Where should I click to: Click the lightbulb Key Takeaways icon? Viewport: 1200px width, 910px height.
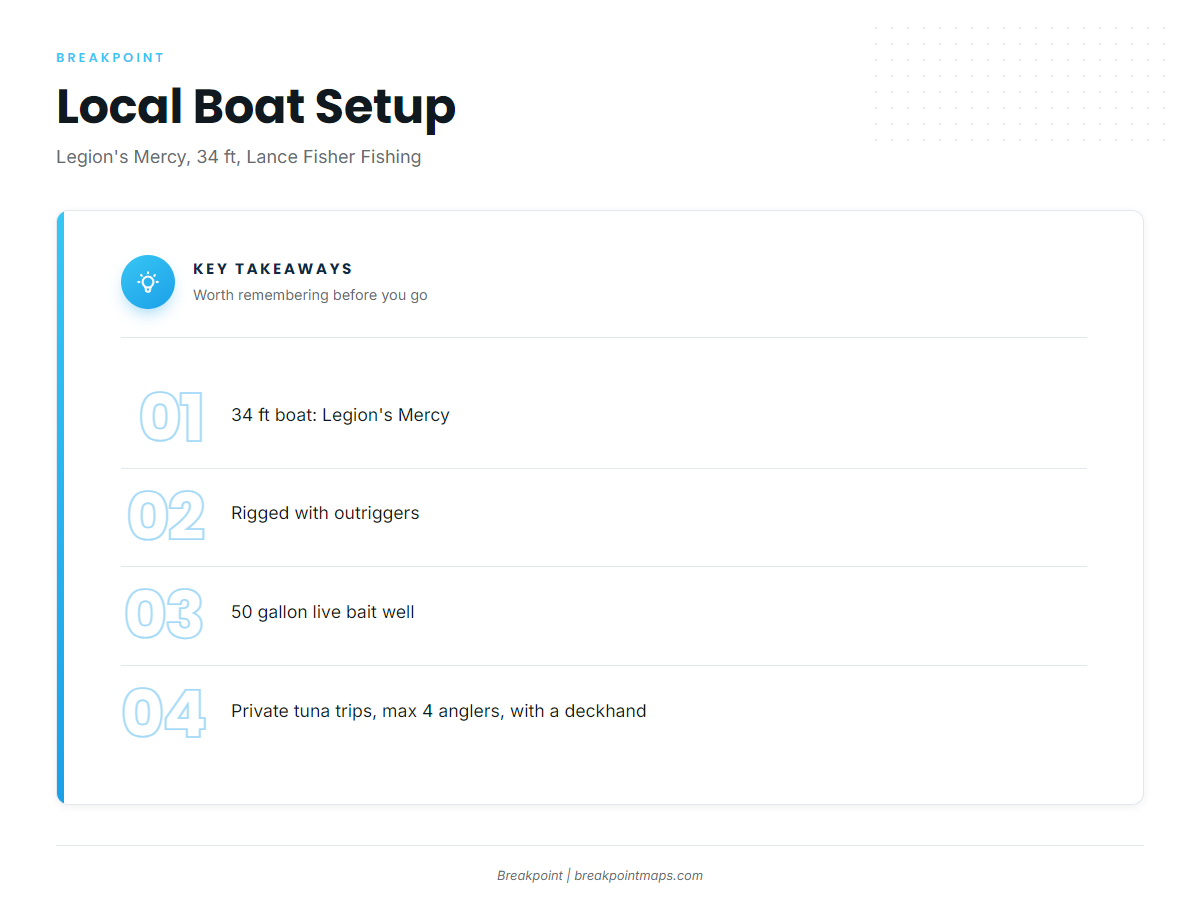[x=148, y=282]
